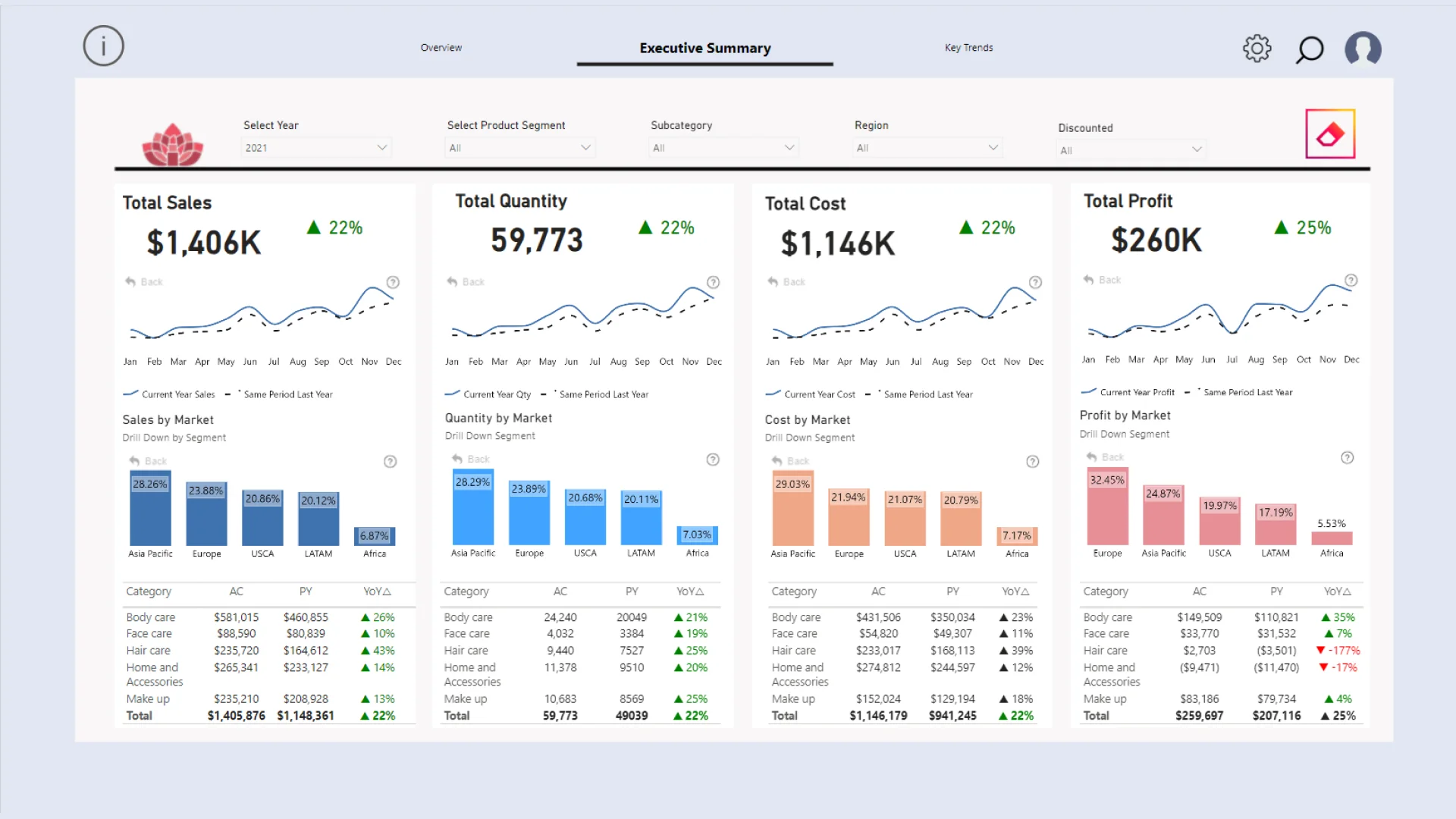Select Europe bar in Quantity by Market
The image size is (1456, 819).
point(529,513)
